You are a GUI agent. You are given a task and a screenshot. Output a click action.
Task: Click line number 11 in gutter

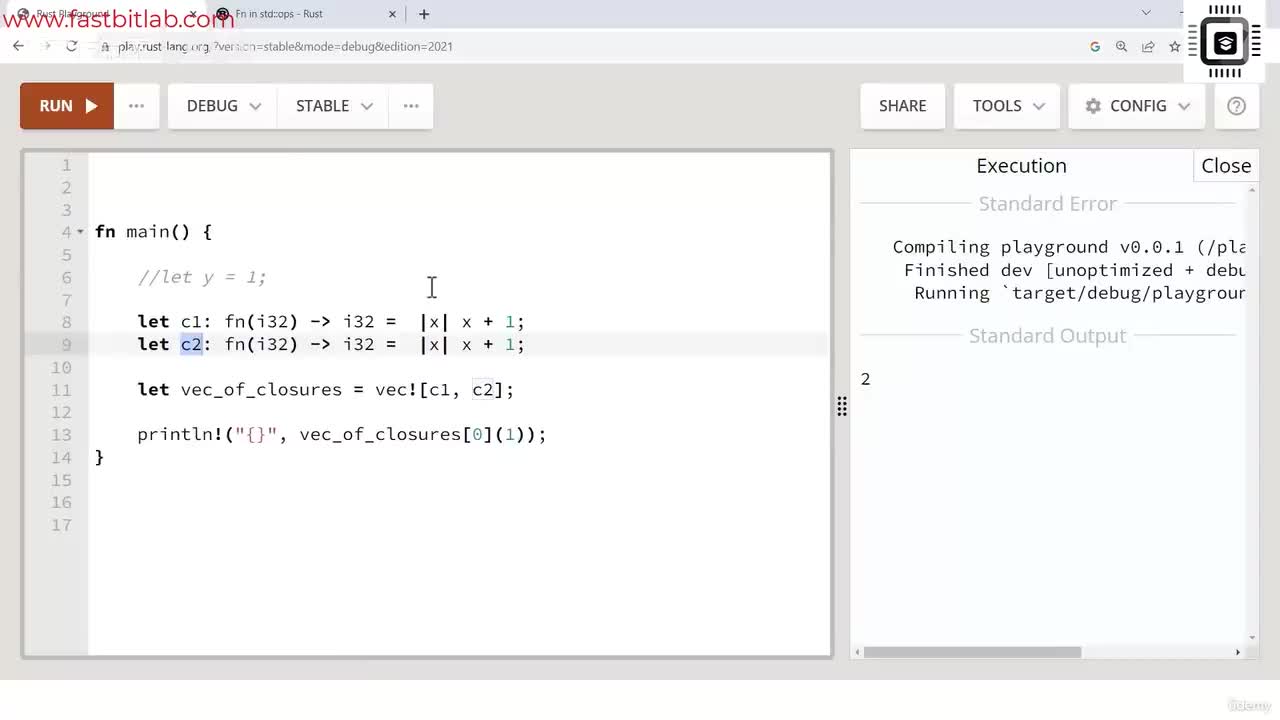click(62, 390)
